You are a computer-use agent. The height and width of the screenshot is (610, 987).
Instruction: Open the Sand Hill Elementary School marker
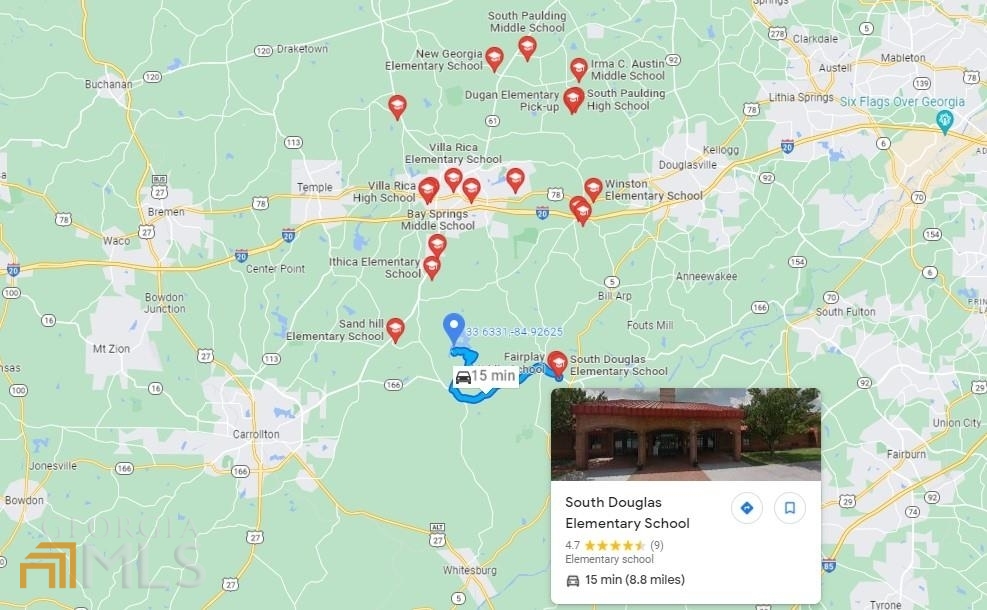395,329
